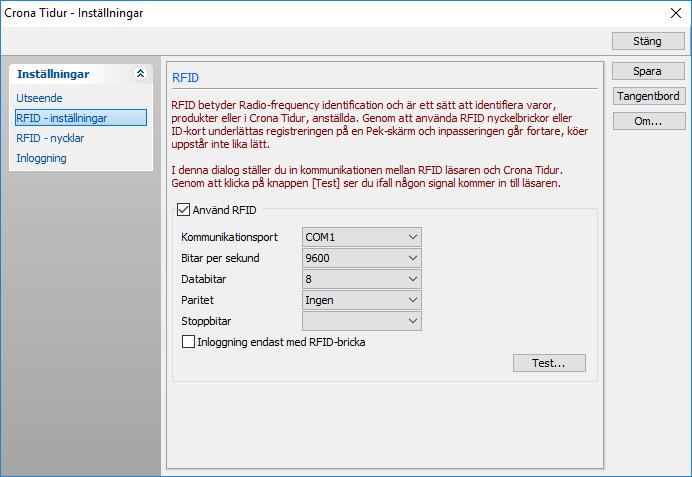Viewport: 692px width, 477px height.
Task: Open RFID - nycklar settings
Action: pos(50,138)
